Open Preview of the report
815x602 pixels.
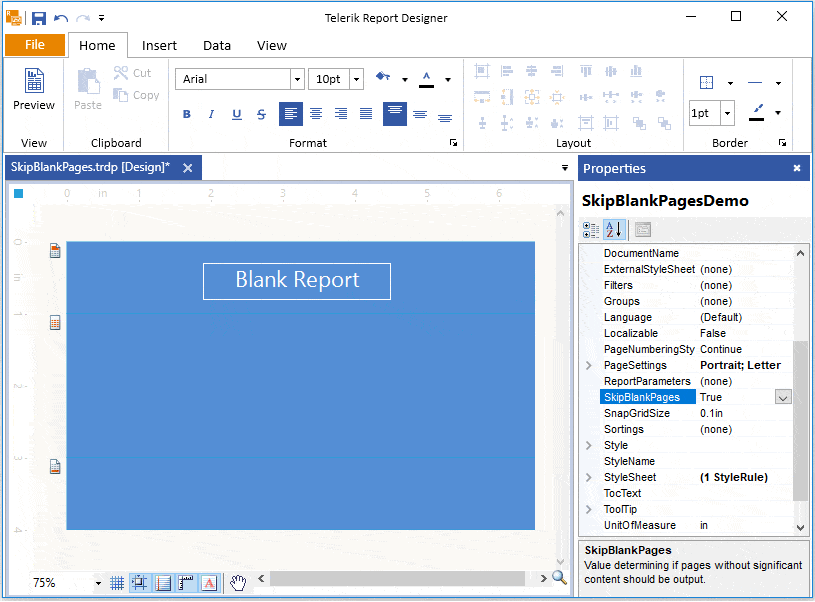pyautogui.click(x=34, y=89)
